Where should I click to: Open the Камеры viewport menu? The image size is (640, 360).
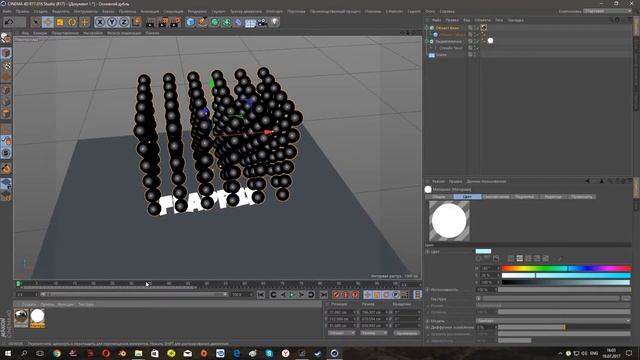[x=40, y=33]
